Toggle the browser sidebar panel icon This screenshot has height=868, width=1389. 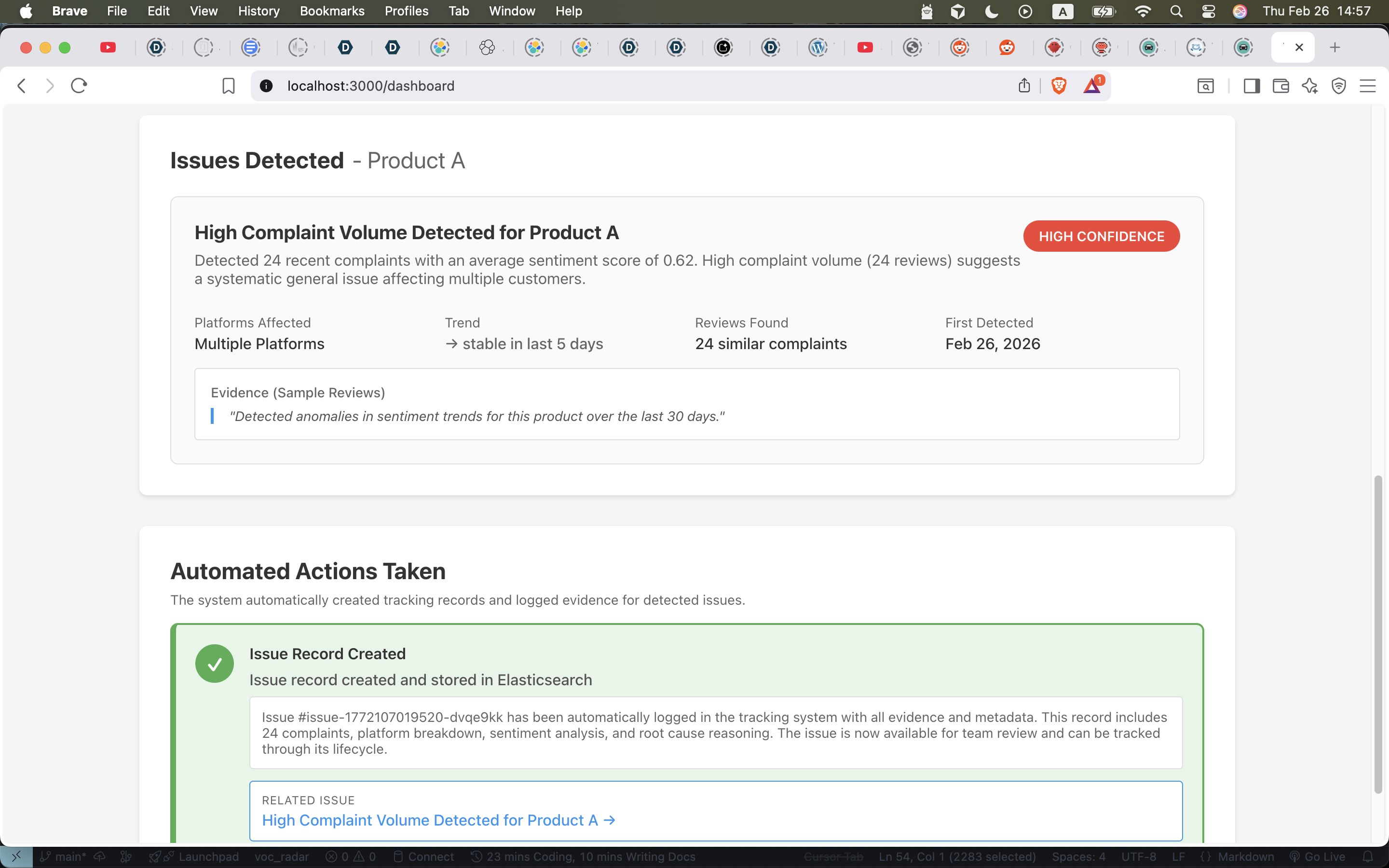(1251, 86)
